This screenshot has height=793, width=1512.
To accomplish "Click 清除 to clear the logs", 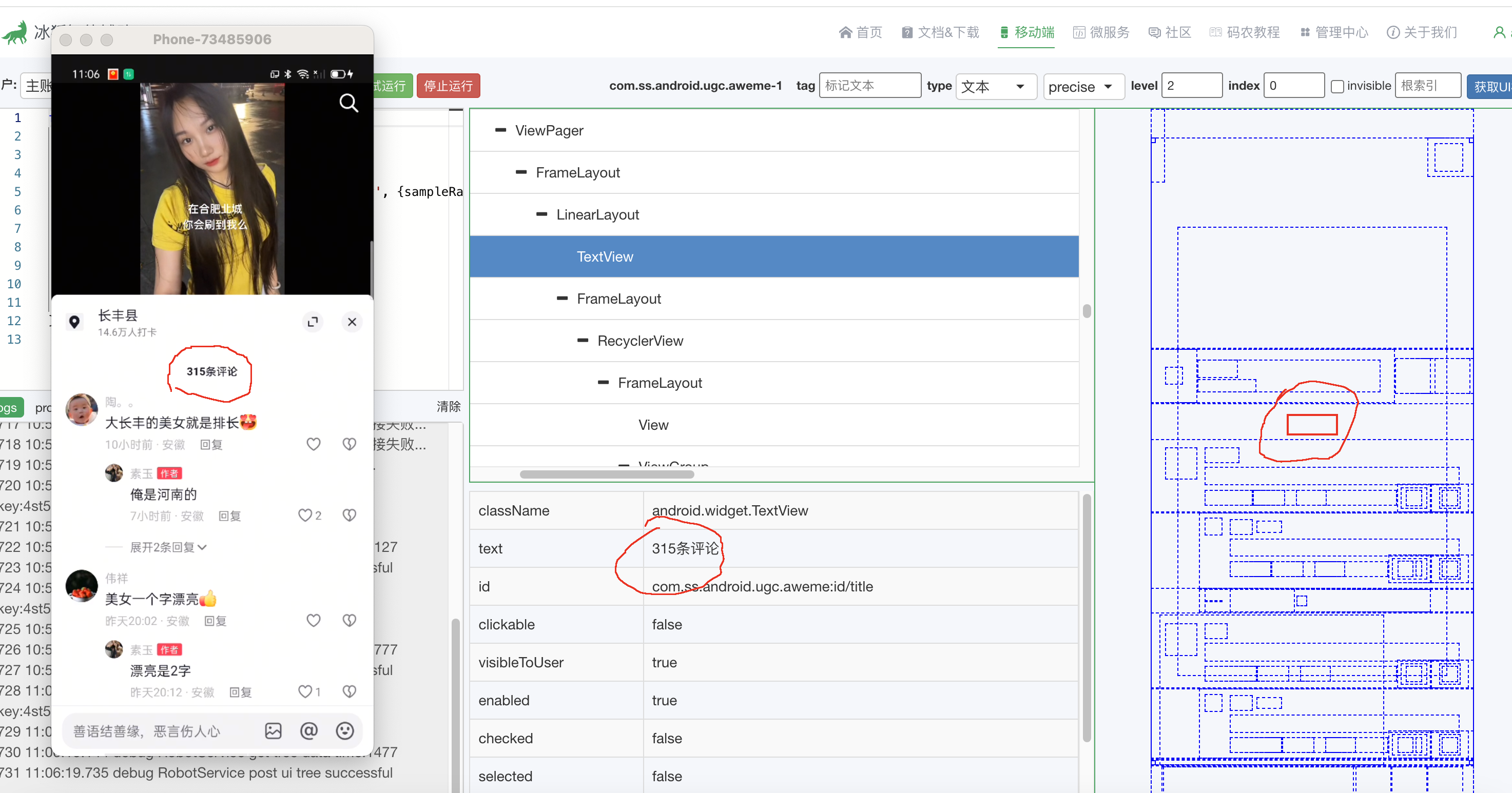I will (449, 406).
